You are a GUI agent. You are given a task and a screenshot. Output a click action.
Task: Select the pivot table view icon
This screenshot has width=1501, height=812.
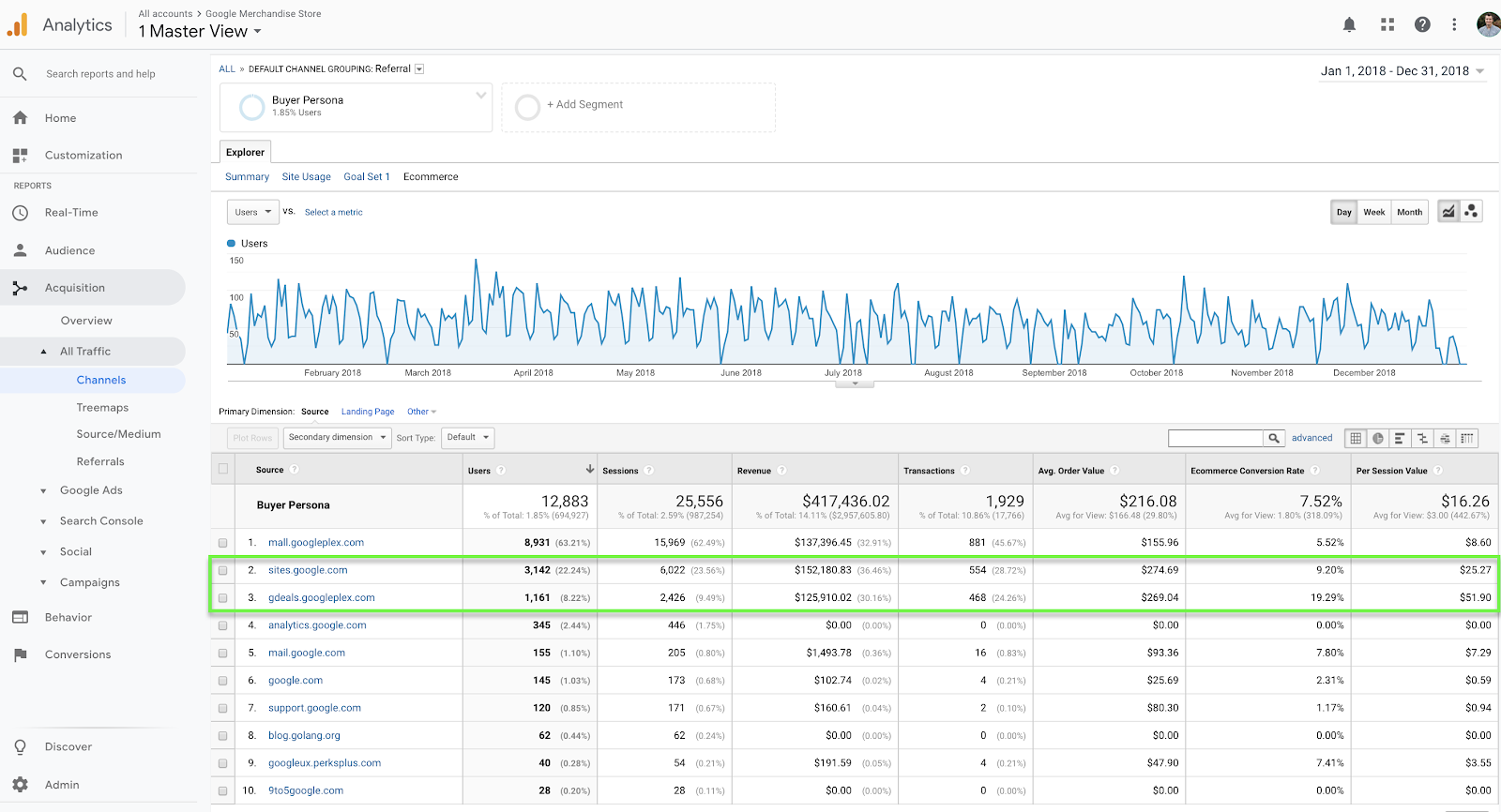point(1467,438)
